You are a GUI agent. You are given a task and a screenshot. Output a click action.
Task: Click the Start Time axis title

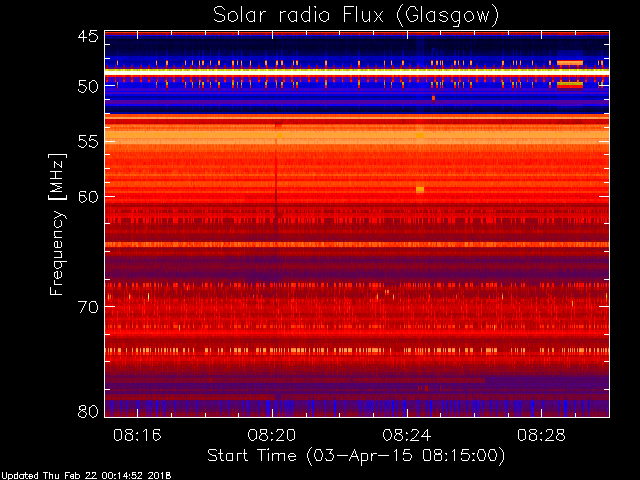(x=356, y=456)
